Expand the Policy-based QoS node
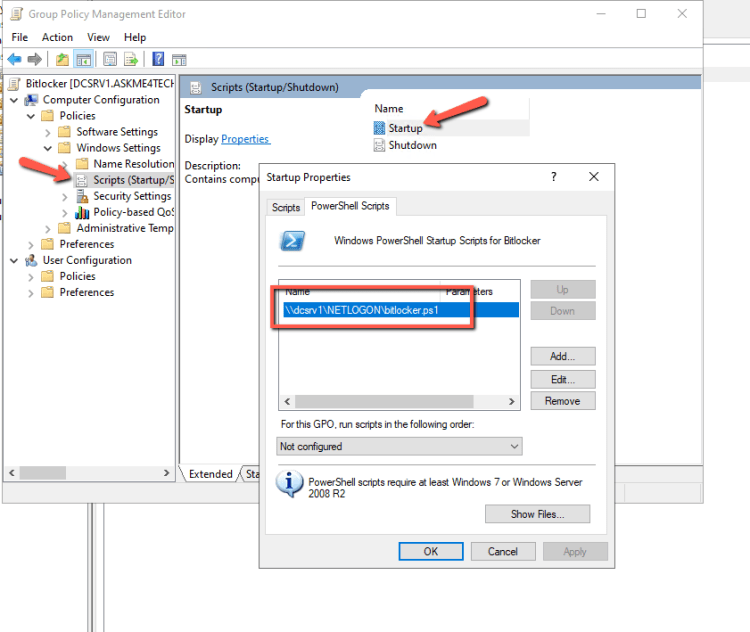The height and width of the screenshot is (632, 750). (65, 213)
